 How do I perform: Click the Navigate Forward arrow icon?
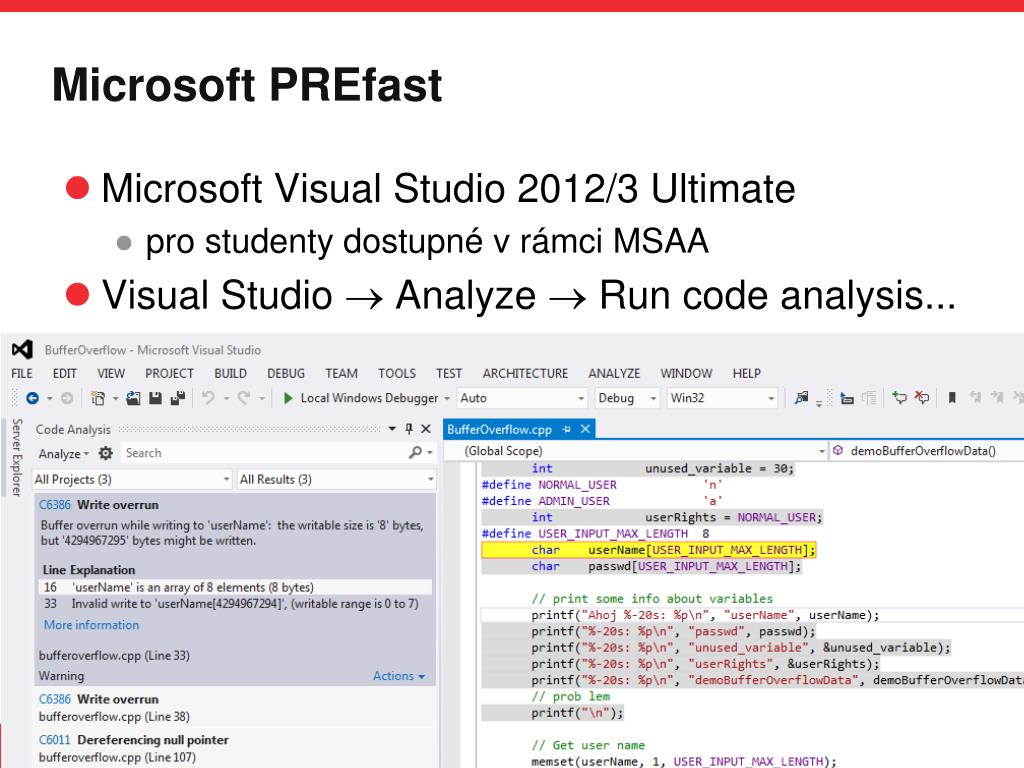67,398
